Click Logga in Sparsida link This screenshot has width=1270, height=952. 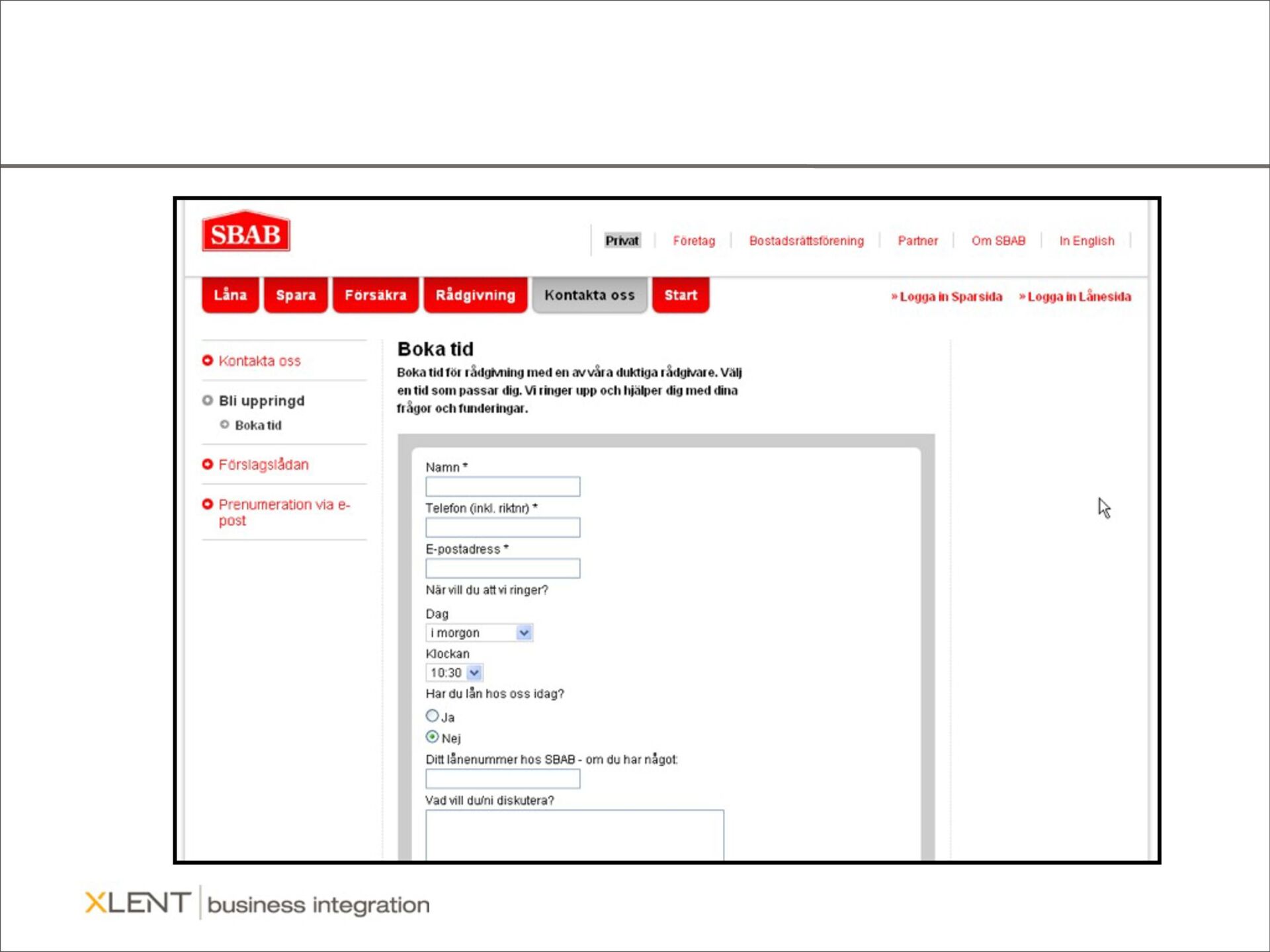tap(947, 297)
